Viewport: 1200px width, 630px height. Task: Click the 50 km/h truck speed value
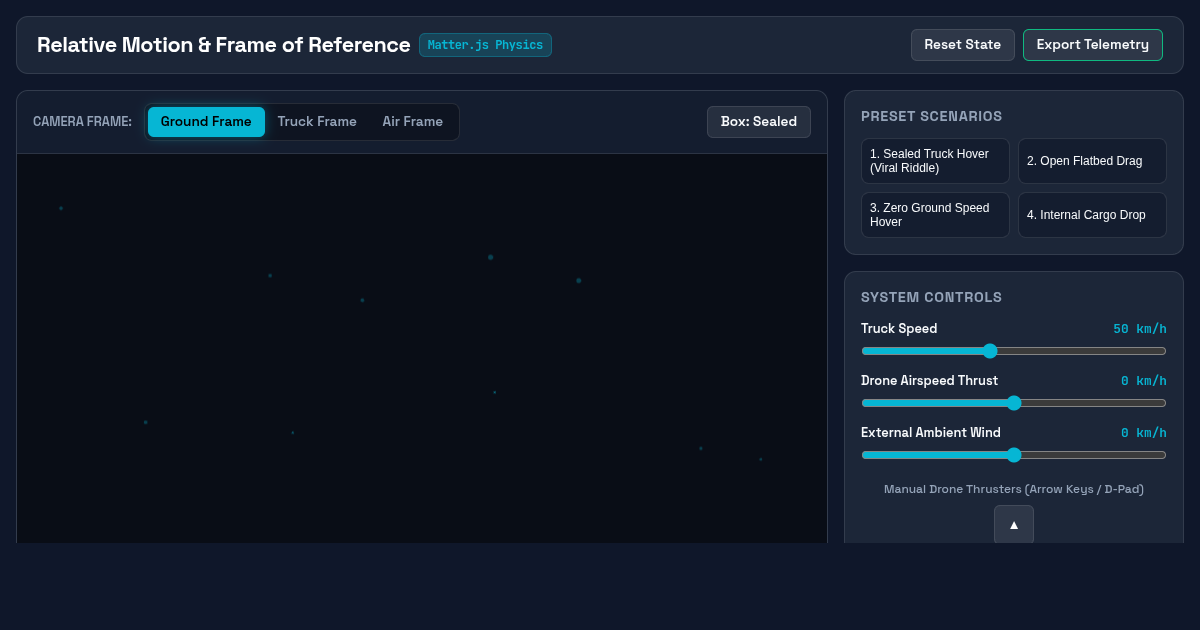1140,329
